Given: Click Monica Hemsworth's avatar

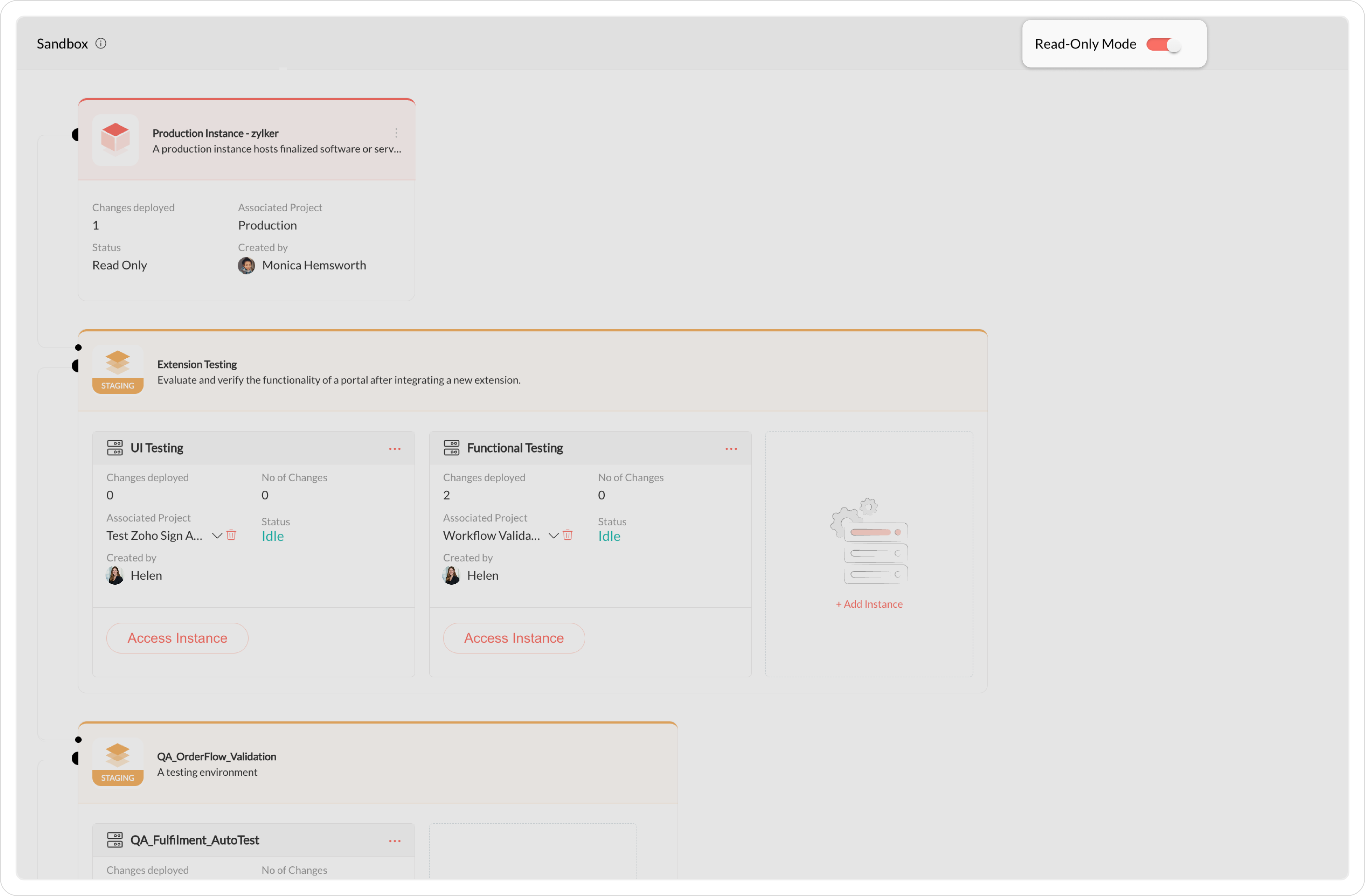Looking at the screenshot, I should pyautogui.click(x=247, y=266).
